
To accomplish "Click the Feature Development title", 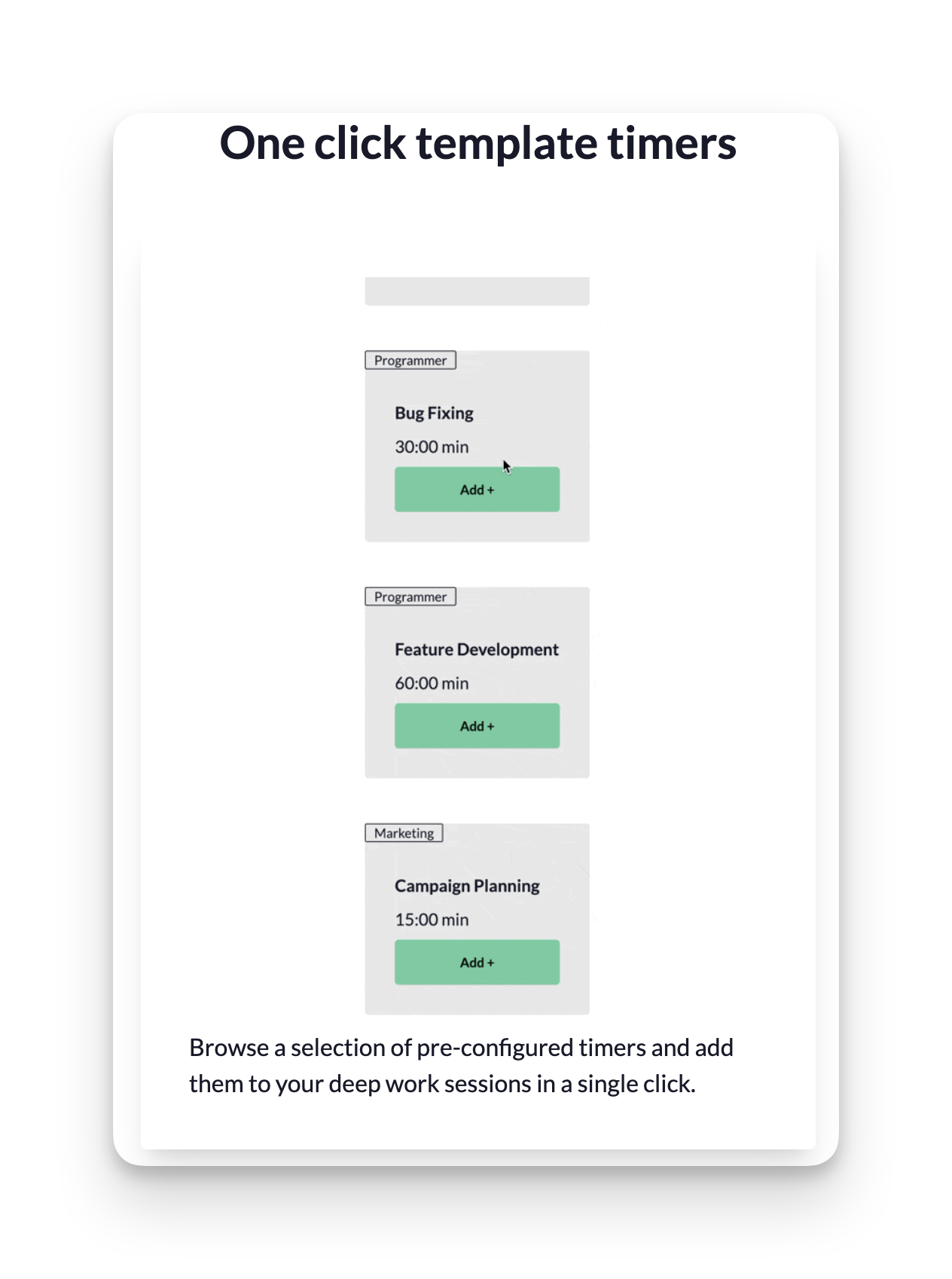I will 477,650.
